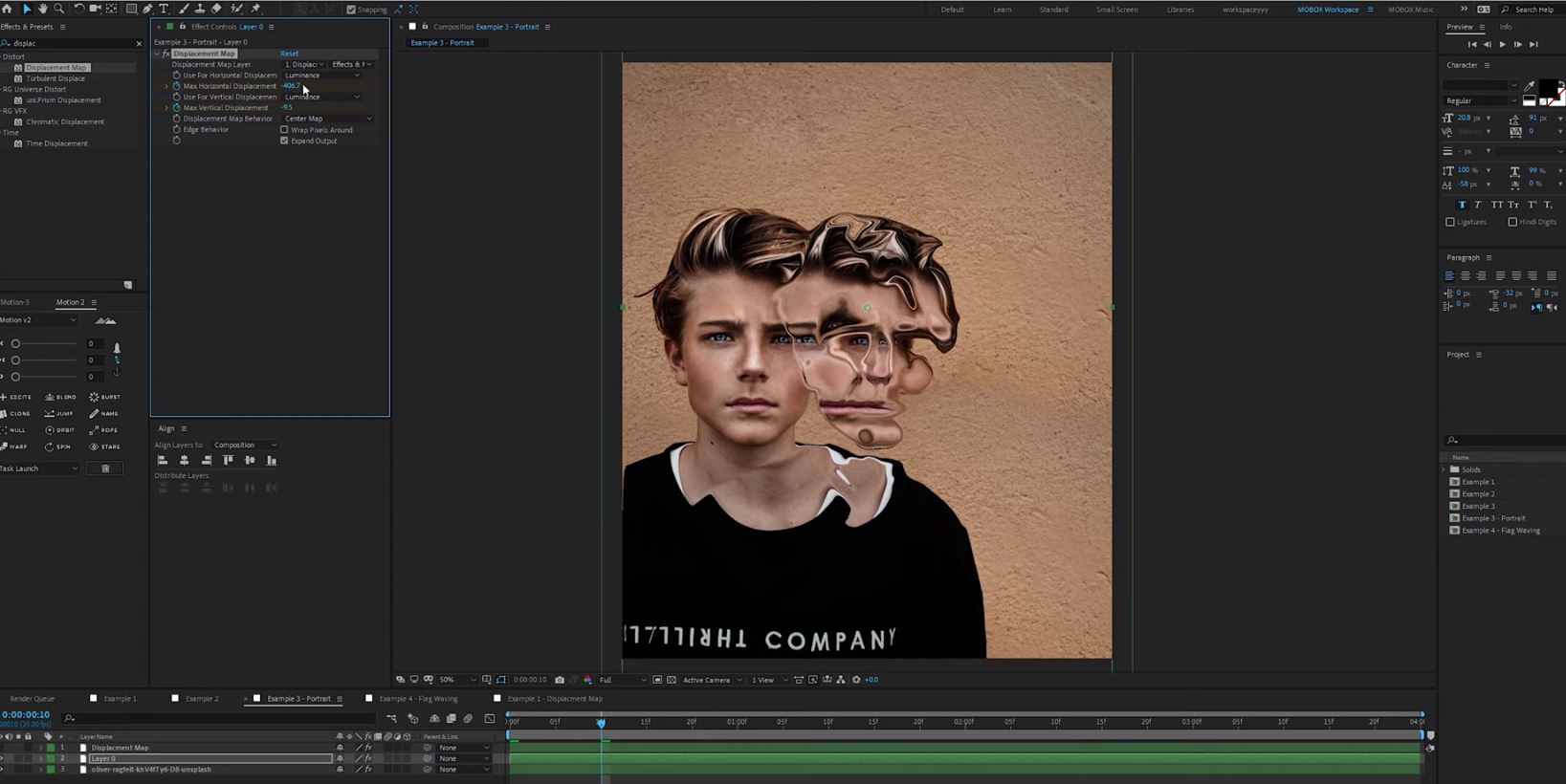Open the Motion v2 dropdown
The height and width of the screenshot is (784, 1566).
tap(38, 320)
